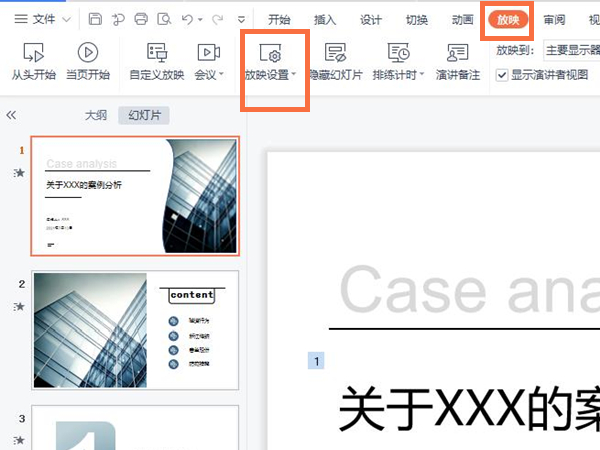Select slide 2 thumbnail with content list

click(135, 329)
